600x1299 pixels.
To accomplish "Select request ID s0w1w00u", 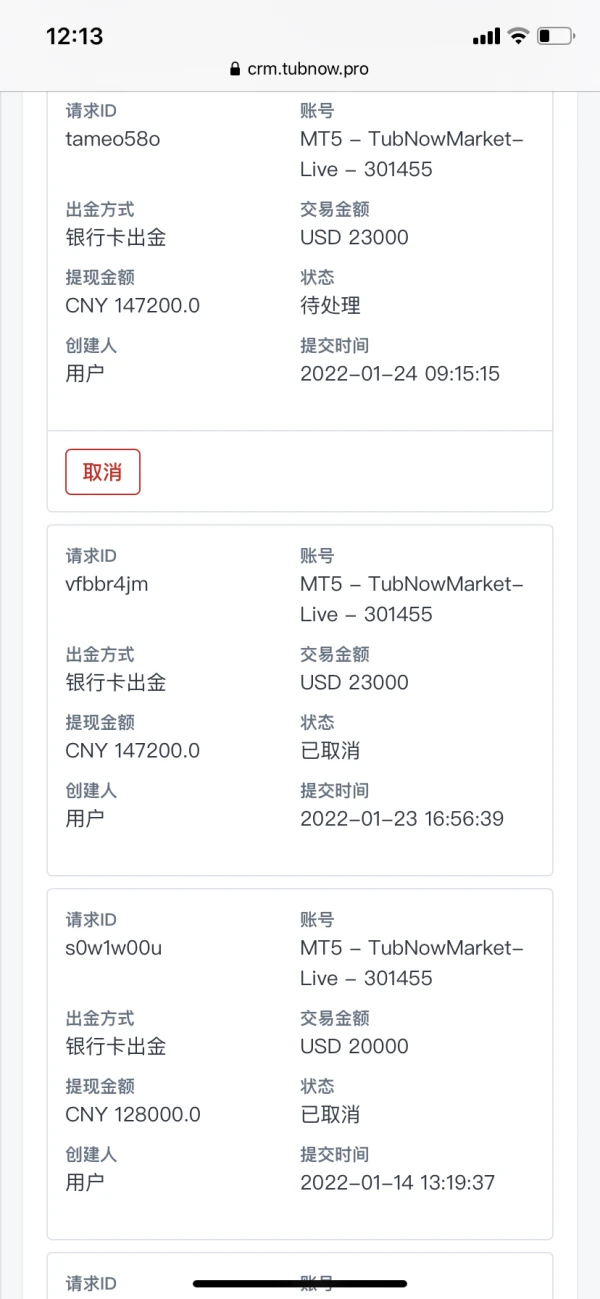I will click(x=114, y=948).
